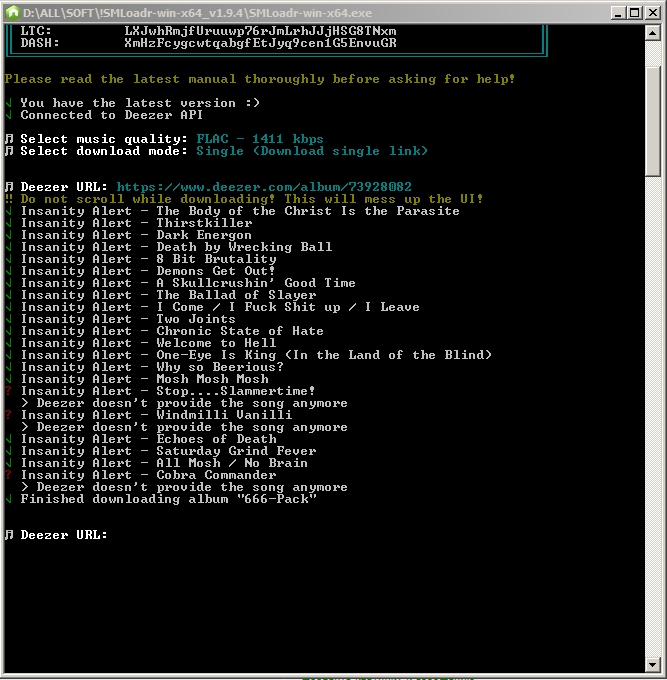
Task: Click the SMLoadr app icon in title bar
Action: [x=13, y=13]
